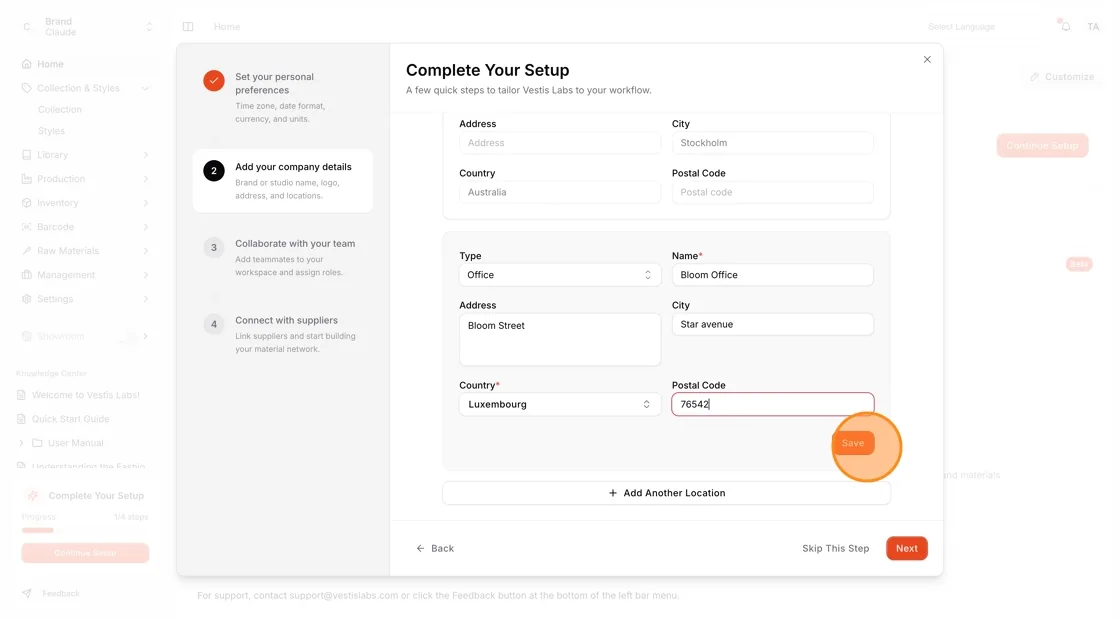Expand the Management menu chevron
1120x619 pixels.
pos(146,275)
